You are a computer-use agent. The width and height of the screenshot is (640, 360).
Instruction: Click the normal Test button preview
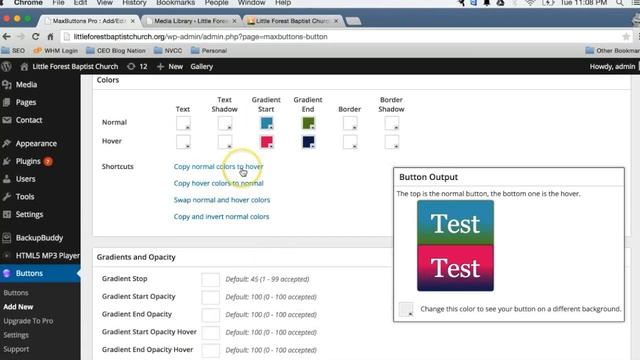coord(455,223)
